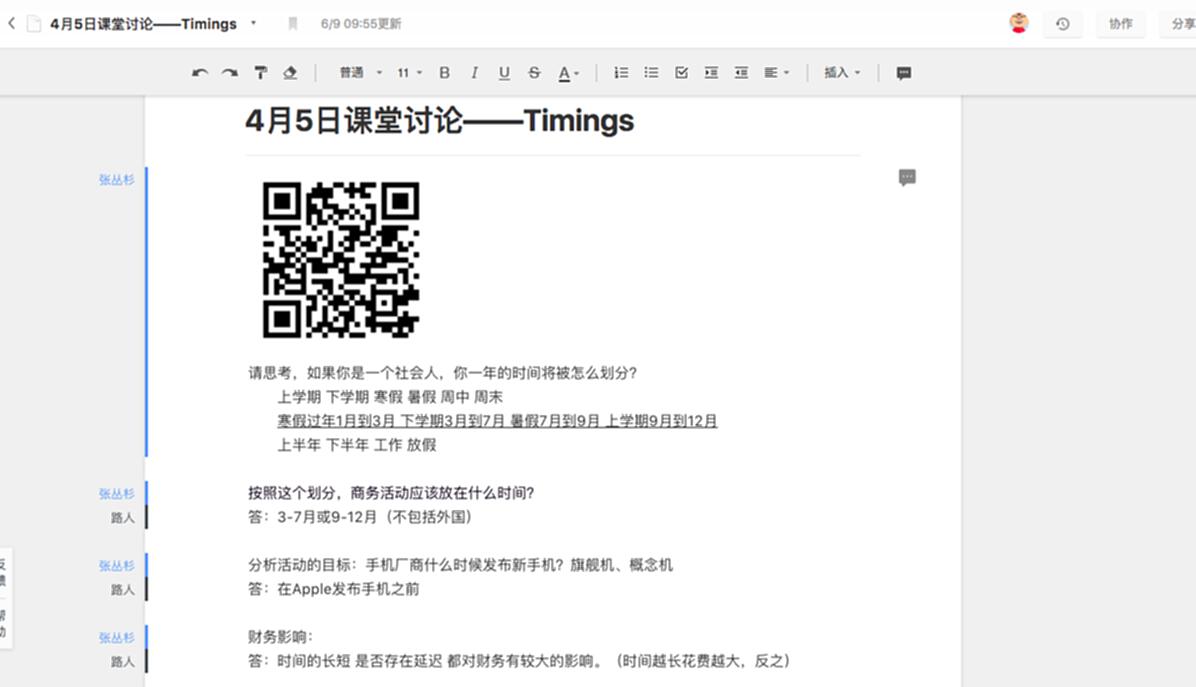Click the clear formatting eraser icon
This screenshot has height=687, width=1196.
[x=290, y=72]
